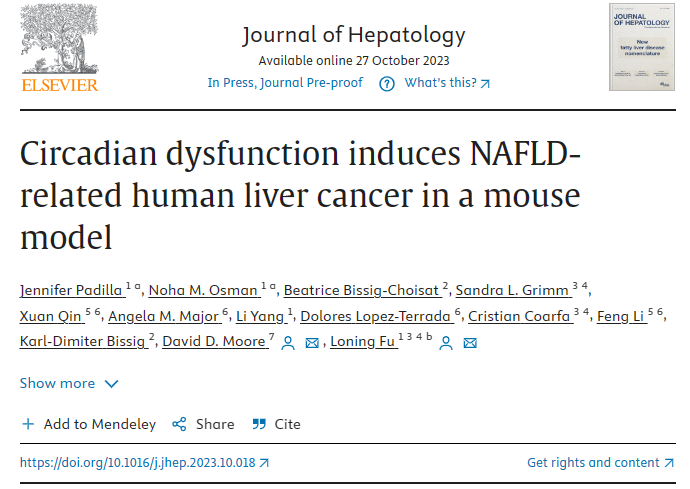Image resolution: width=690 pixels, height=489 pixels.
Task: Click the Cite quotation mark icon
Action: coord(259,424)
